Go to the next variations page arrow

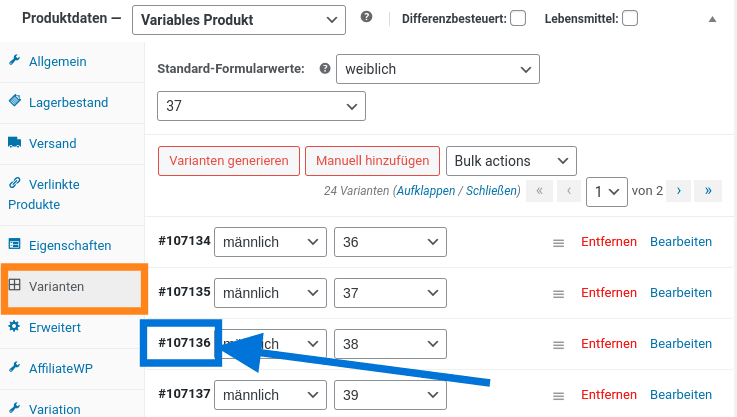[x=679, y=190]
